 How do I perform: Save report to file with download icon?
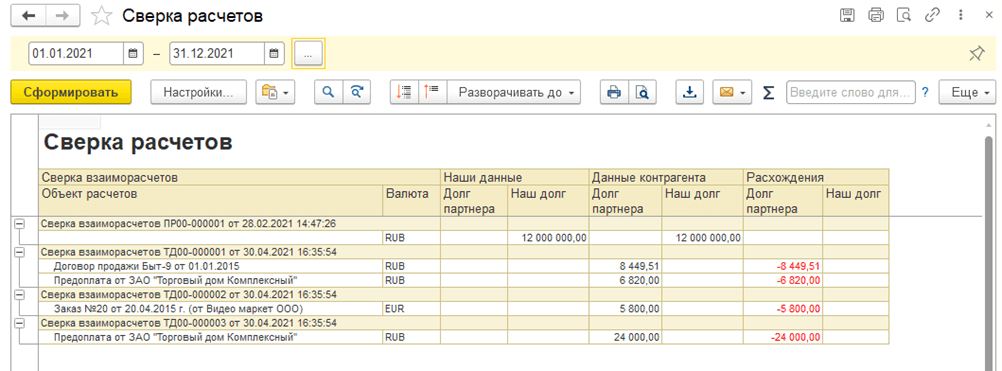coord(690,93)
